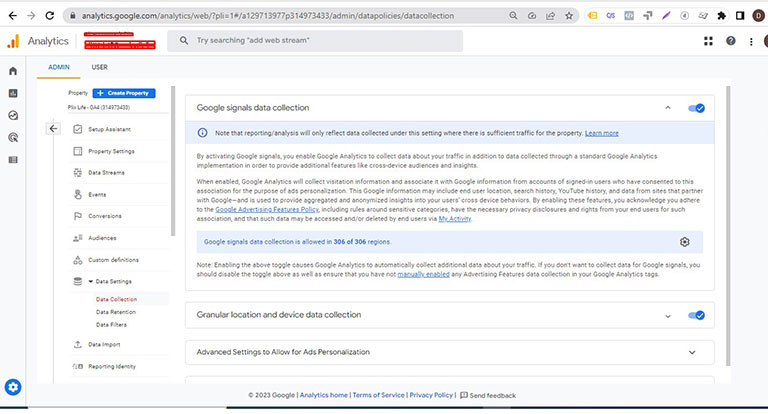This screenshot has width=768, height=414.
Task: Click the browser address bar URL
Action: click(x=268, y=16)
